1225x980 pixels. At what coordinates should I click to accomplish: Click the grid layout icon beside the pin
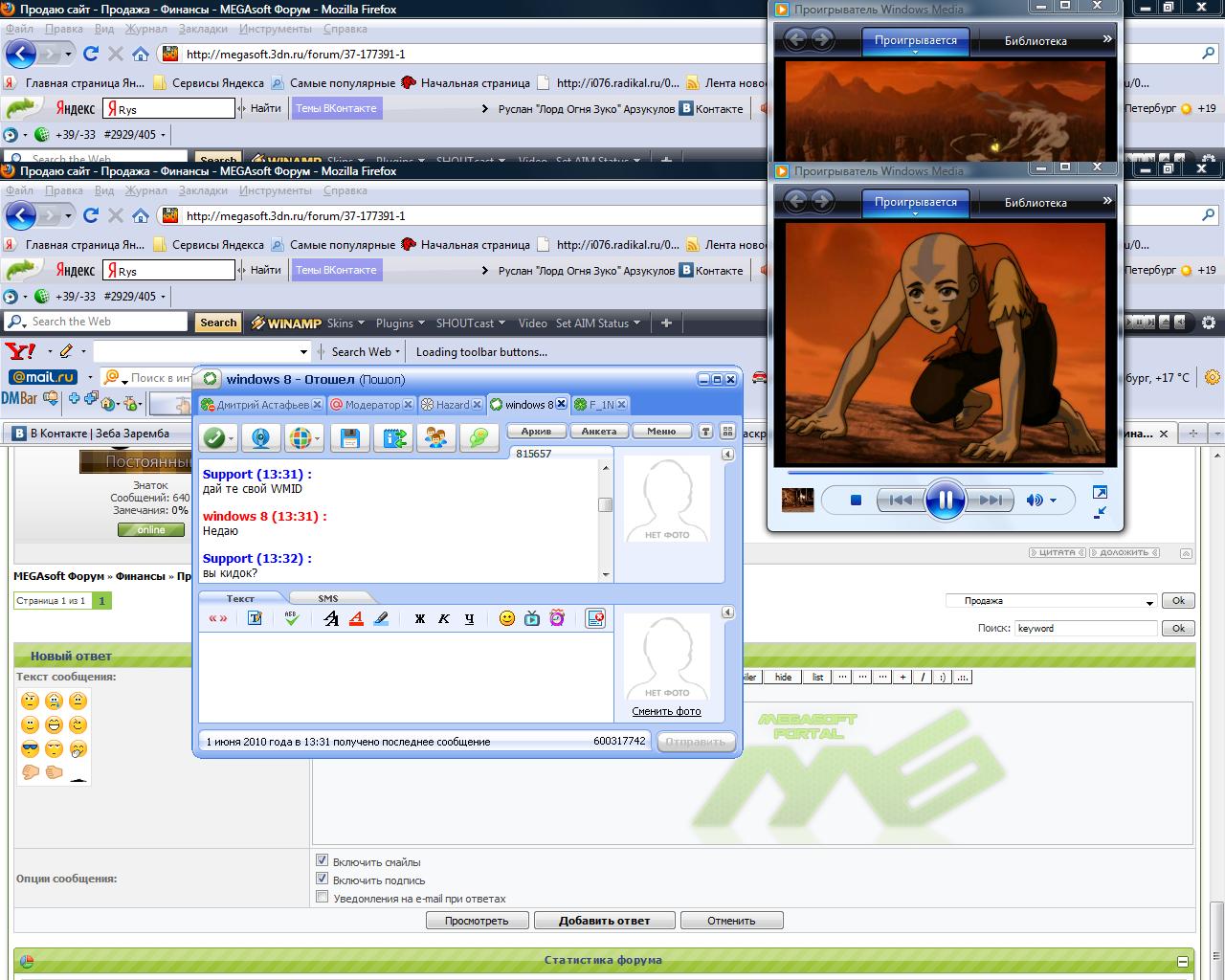[727, 432]
